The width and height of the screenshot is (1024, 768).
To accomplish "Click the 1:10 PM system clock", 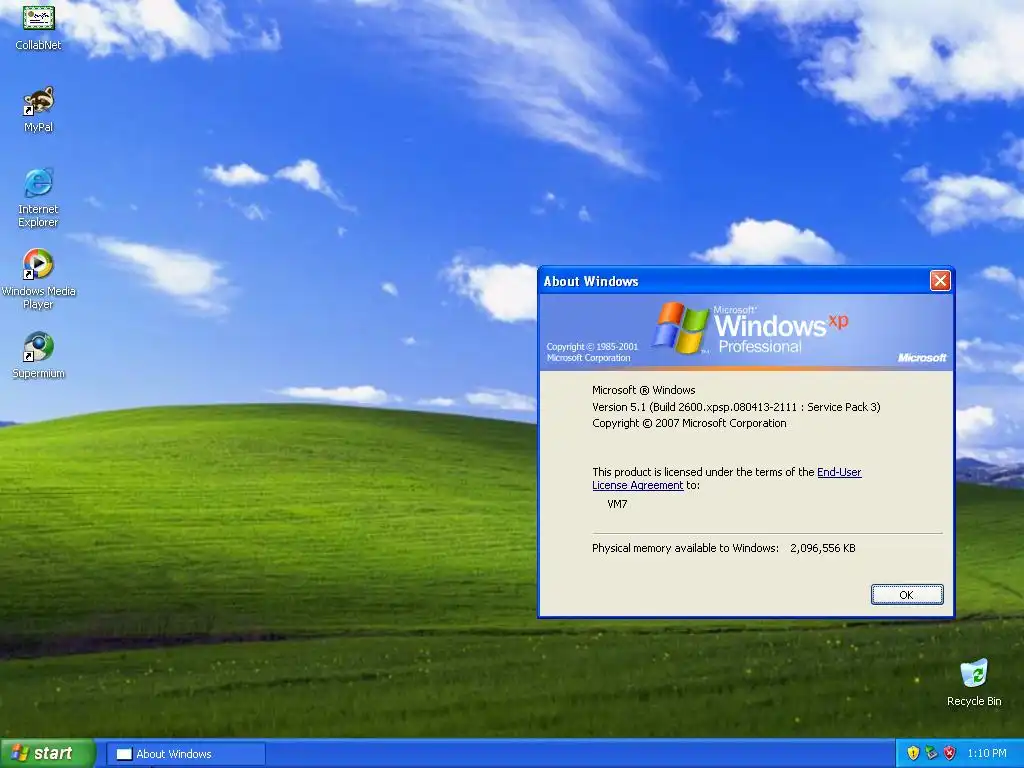I will [987, 753].
